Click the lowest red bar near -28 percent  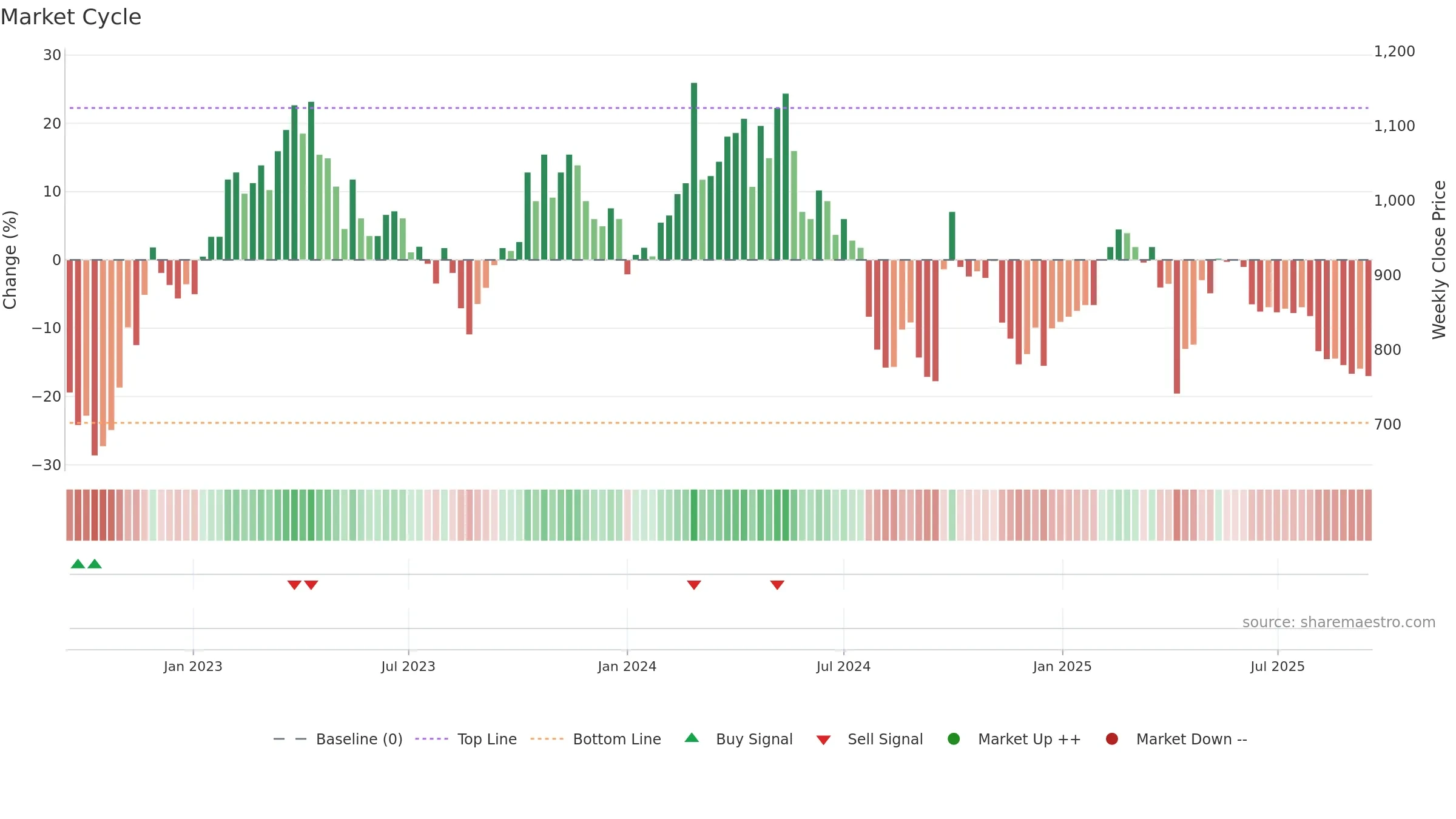pyautogui.click(x=95, y=357)
